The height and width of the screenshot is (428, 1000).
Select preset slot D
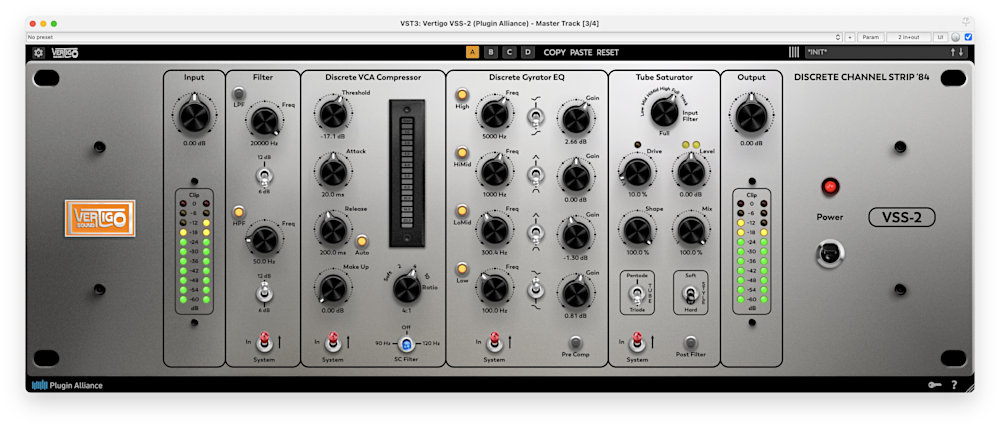527,52
